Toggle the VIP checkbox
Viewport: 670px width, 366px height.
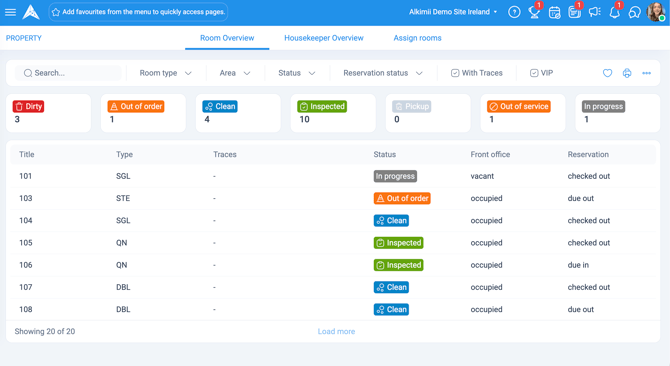(534, 73)
